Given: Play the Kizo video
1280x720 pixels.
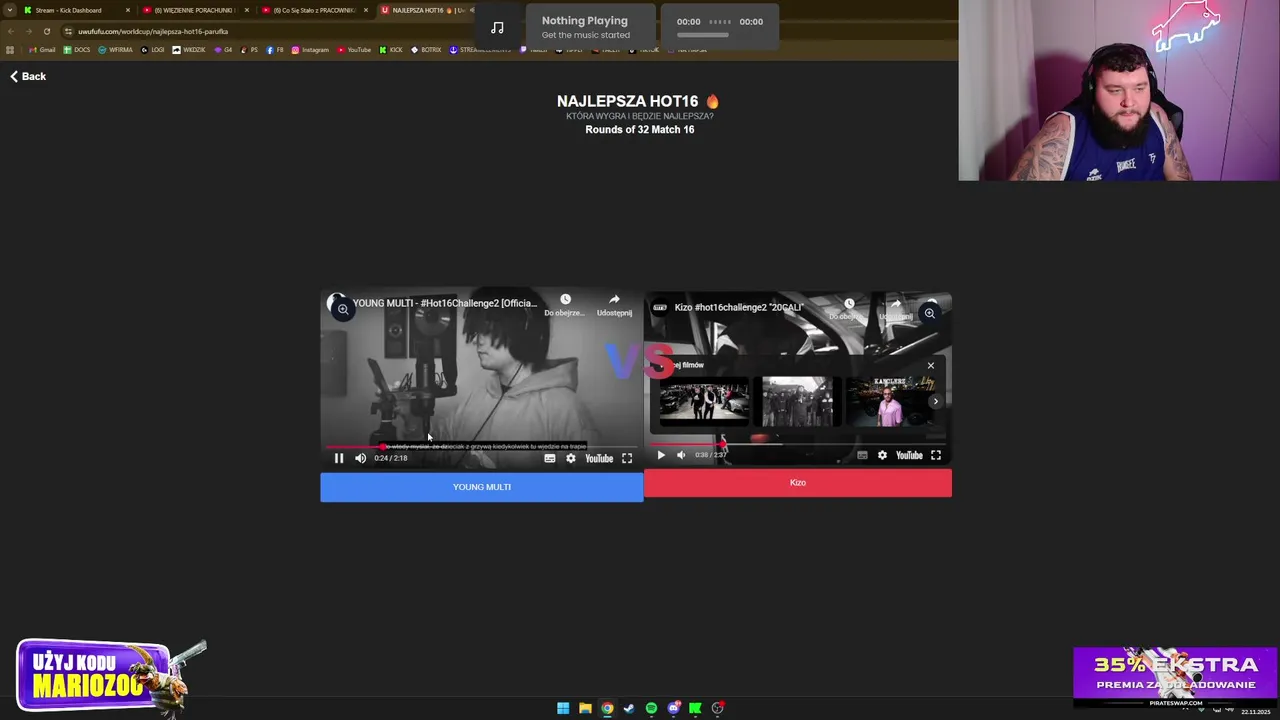Looking at the screenshot, I should [661, 455].
